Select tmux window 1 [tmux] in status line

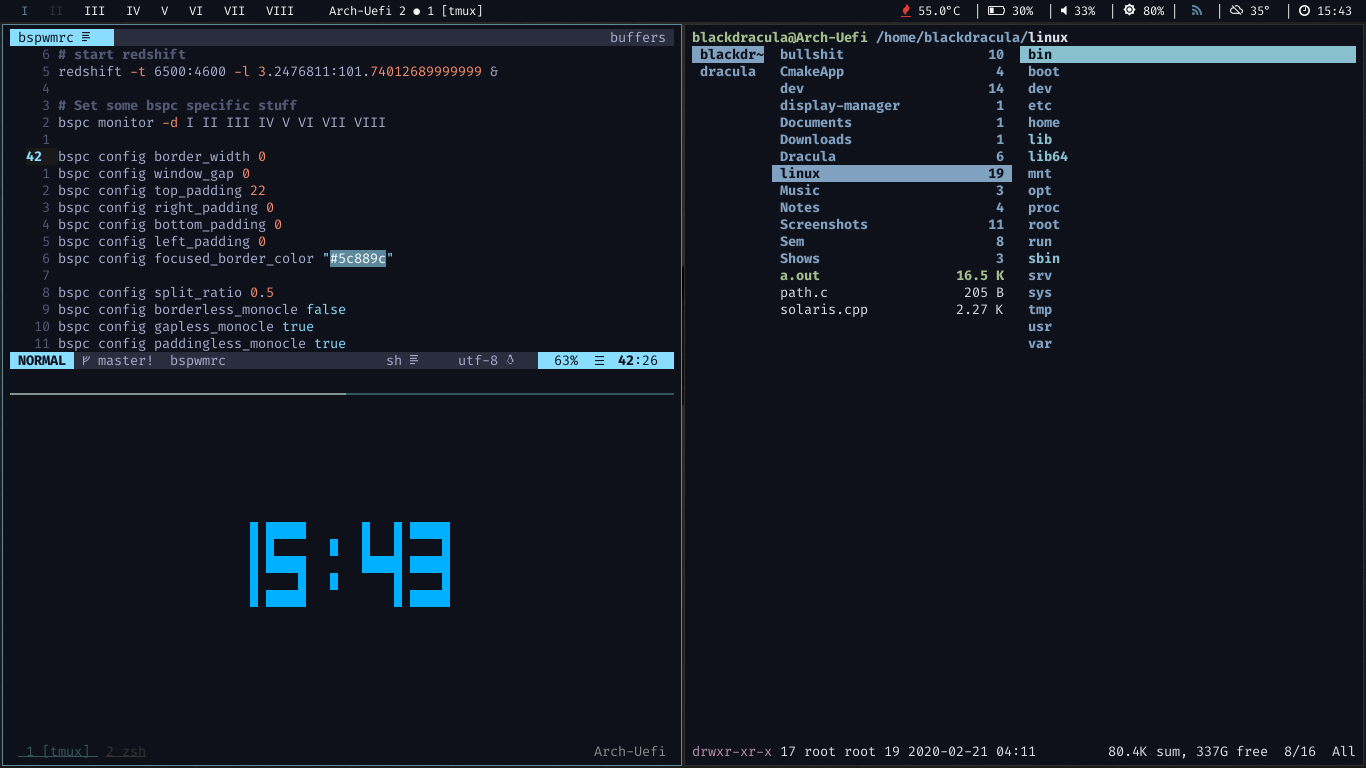[58, 751]
